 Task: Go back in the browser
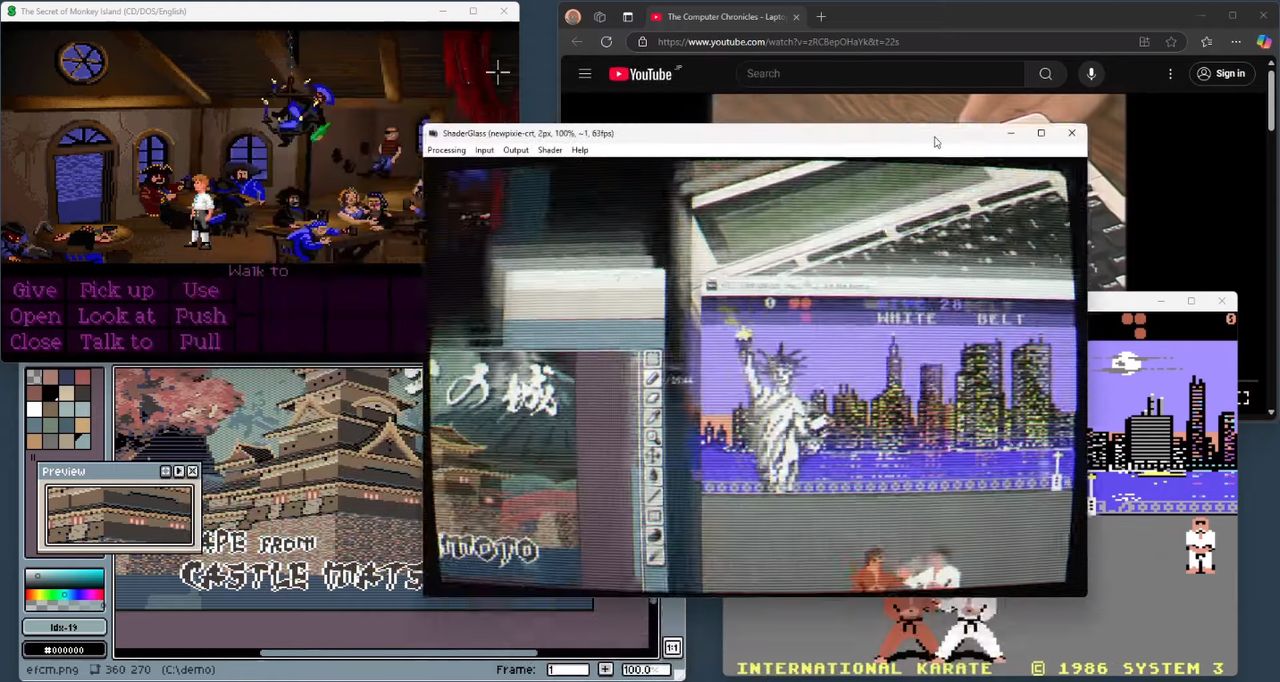coord(577,42)
